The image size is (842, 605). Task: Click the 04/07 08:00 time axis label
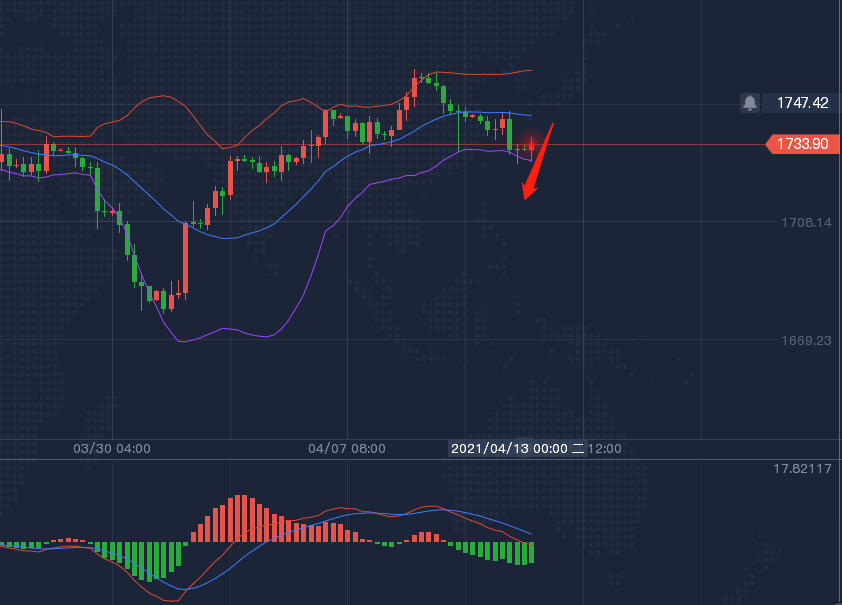pyautogui.click(x=347, y=449)
